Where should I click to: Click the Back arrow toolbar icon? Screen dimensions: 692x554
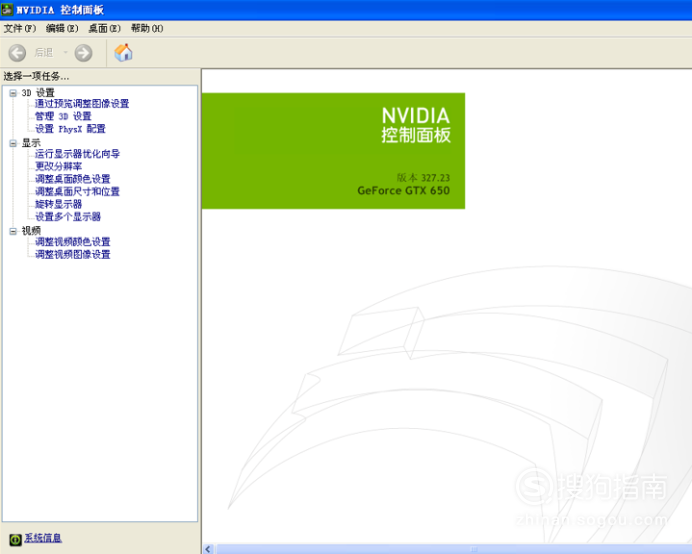(x=17, y=53)
